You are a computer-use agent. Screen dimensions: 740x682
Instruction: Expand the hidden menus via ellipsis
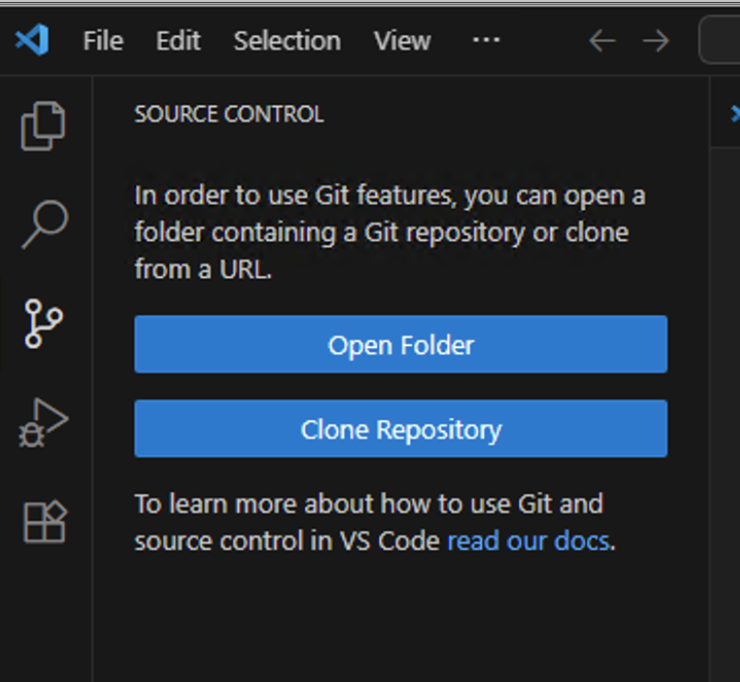pos(486,41)
